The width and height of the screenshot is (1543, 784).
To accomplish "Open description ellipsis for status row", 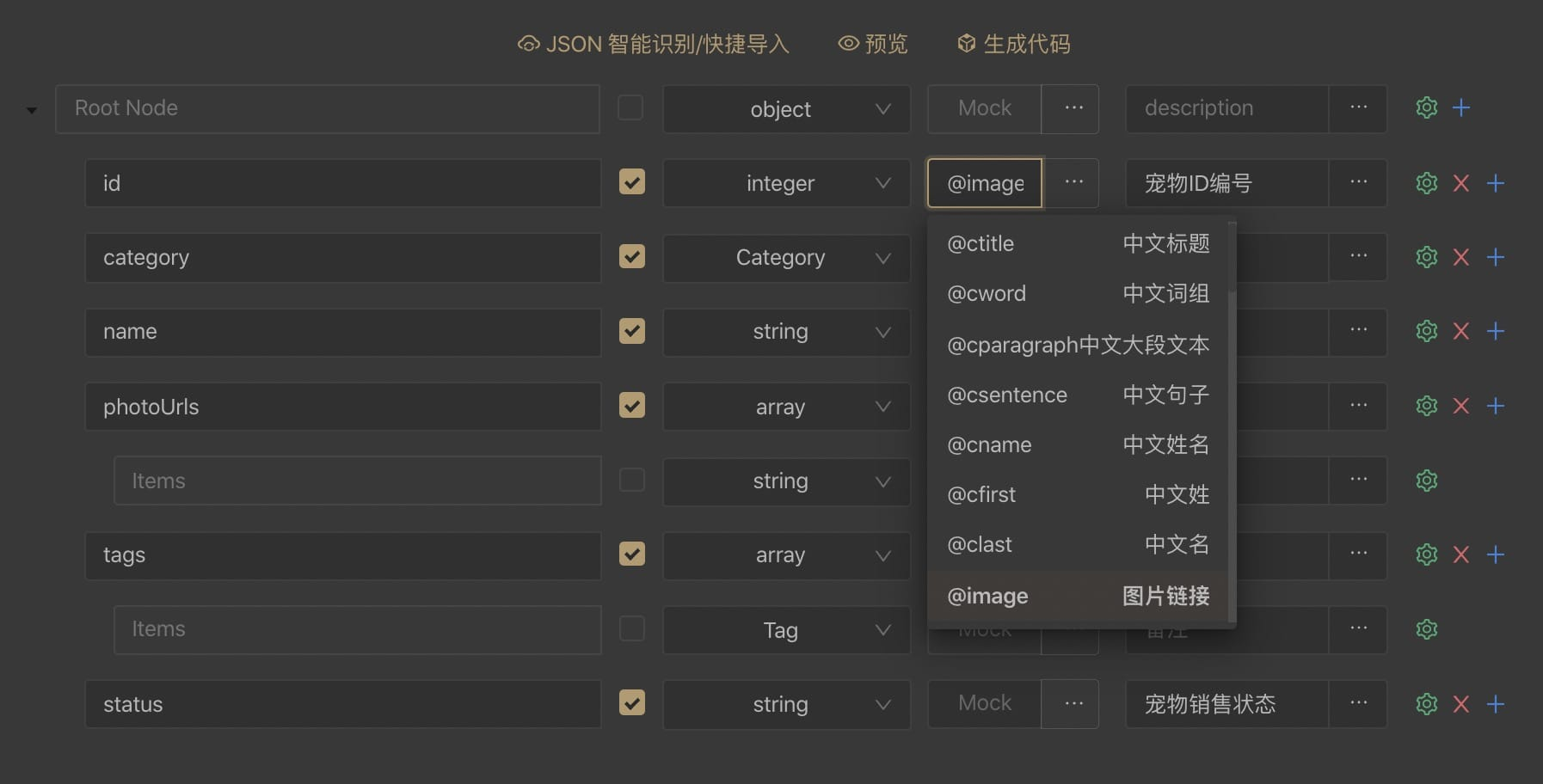I will [1358, 703].
